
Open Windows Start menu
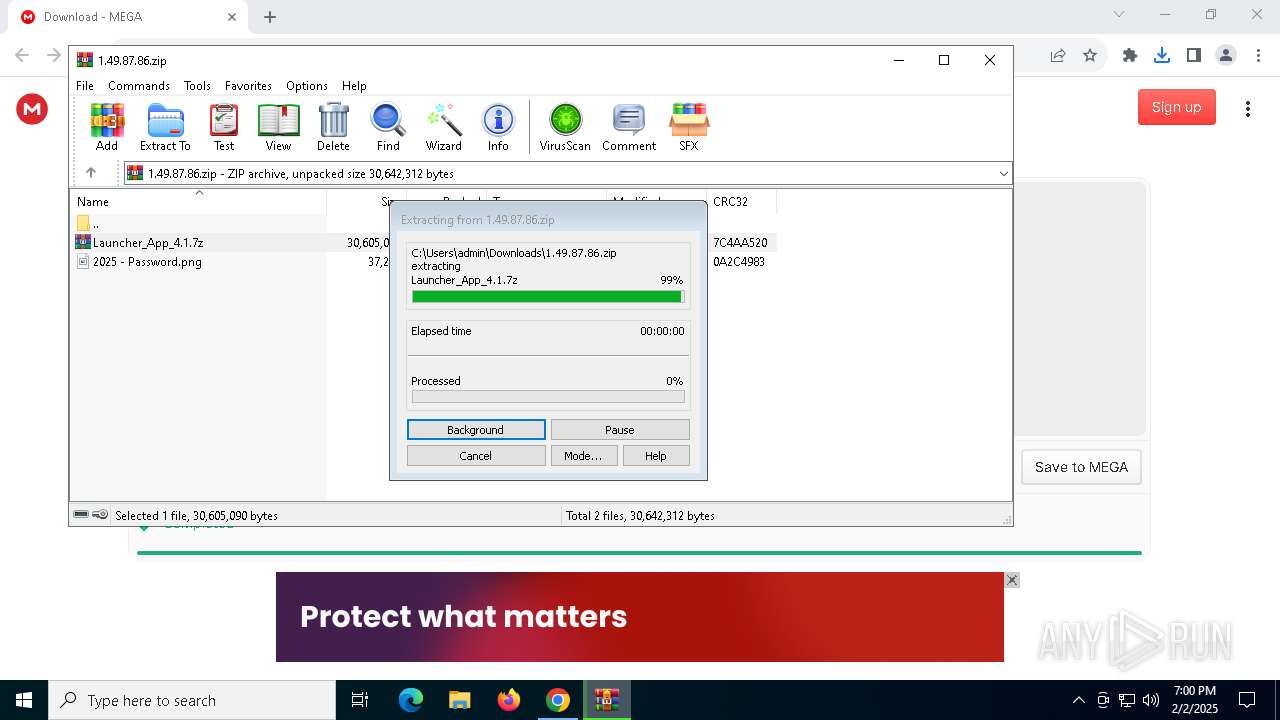pos(24,700)
